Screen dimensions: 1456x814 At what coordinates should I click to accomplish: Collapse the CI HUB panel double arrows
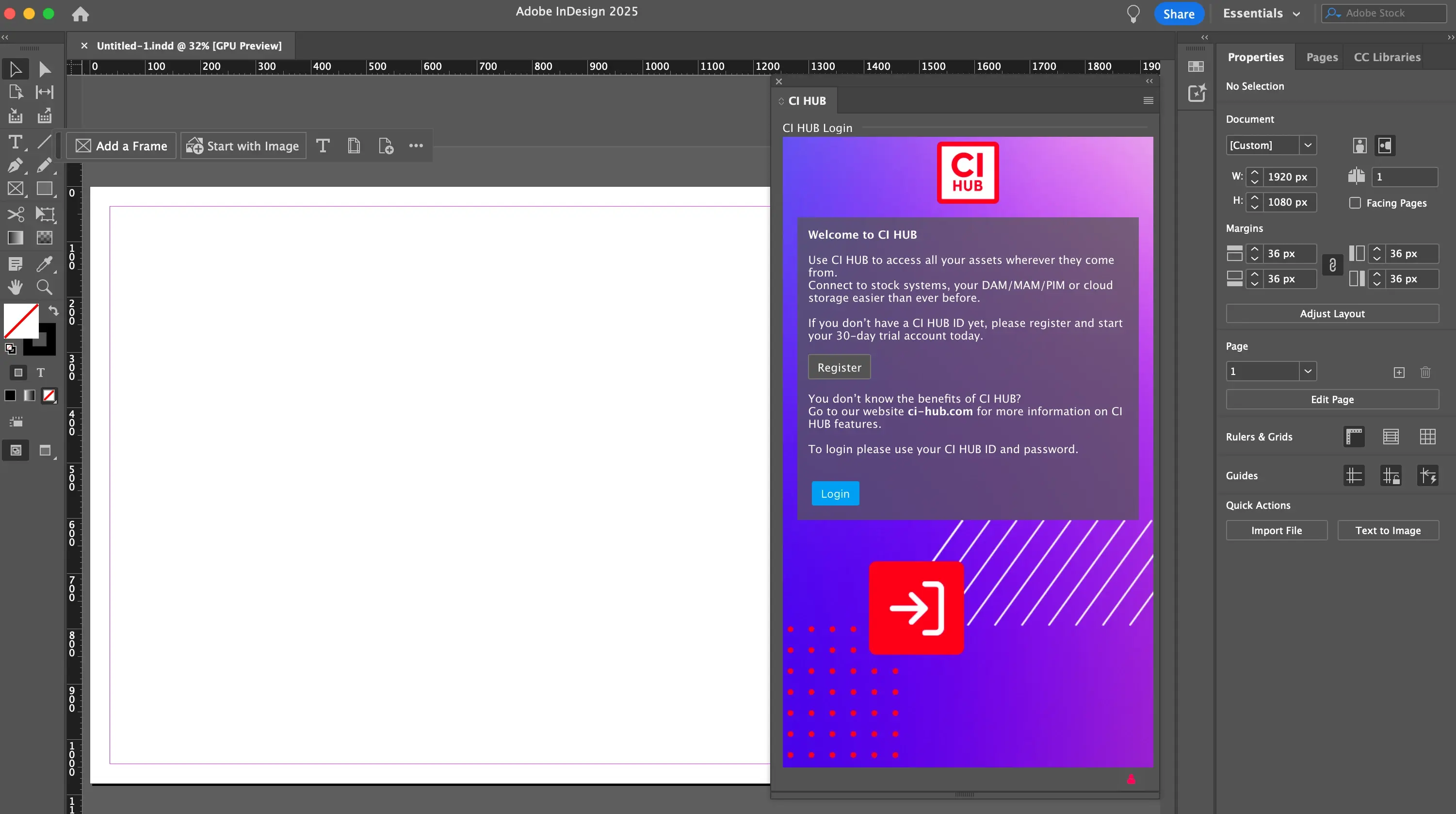(x=1149, y=81)
